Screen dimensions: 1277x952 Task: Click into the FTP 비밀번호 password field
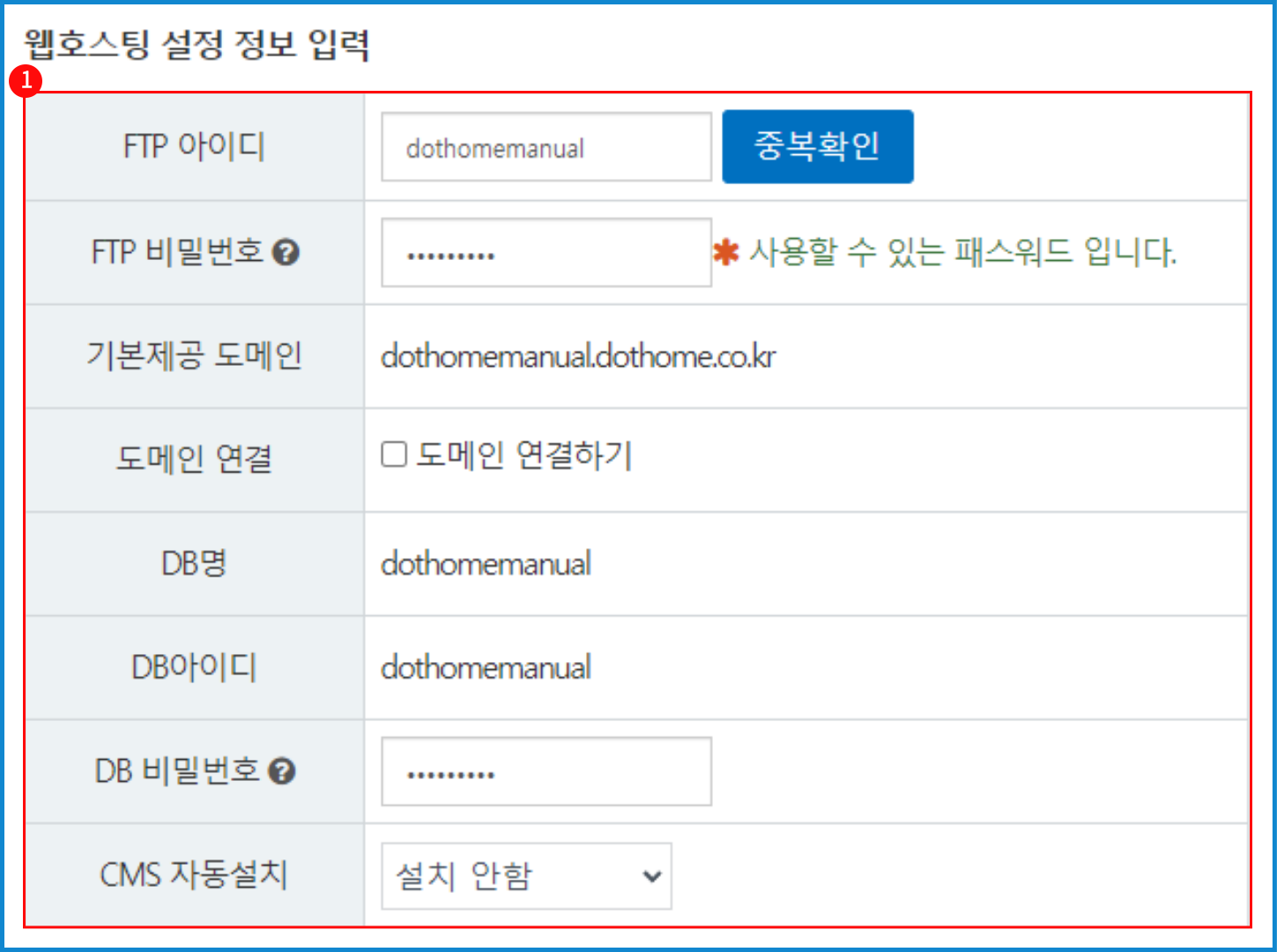[546, 253]
